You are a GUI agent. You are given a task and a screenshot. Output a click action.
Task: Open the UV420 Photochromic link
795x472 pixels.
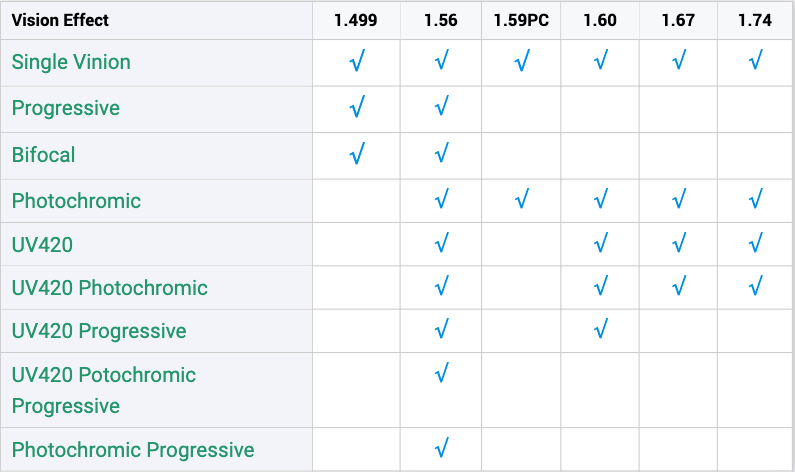(x=110, y=288)
